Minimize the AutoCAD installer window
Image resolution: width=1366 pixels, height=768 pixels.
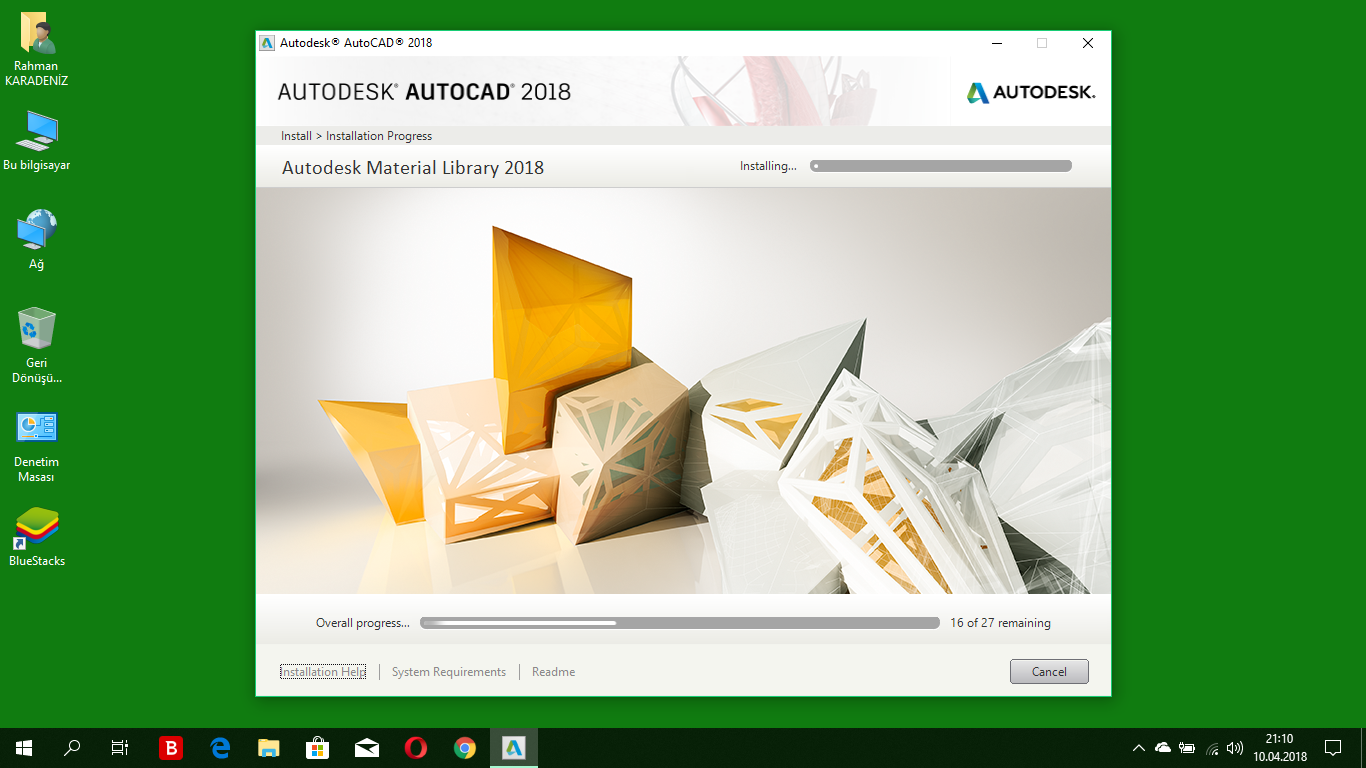[997, 43]
